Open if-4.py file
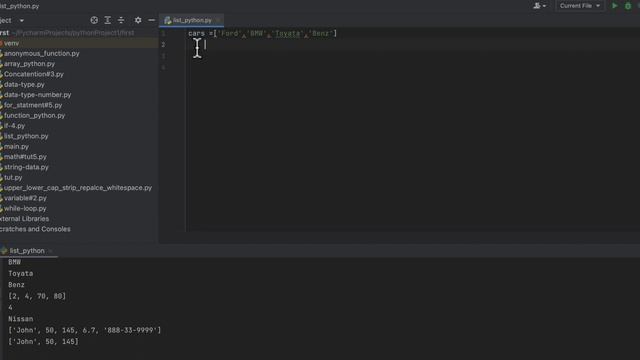Image resolution: width=640 pixels, height=360 pixels. 14,126
